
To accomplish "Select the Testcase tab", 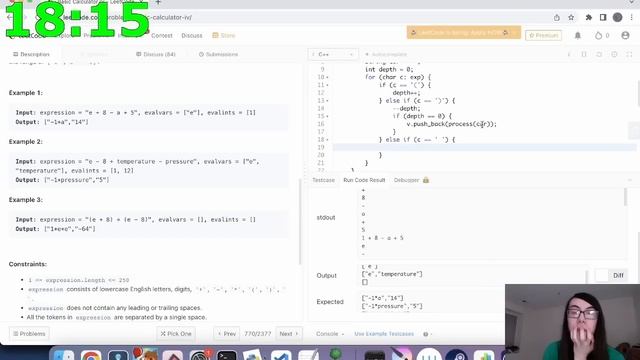I will pyautogui.click(x=323, y=180).
